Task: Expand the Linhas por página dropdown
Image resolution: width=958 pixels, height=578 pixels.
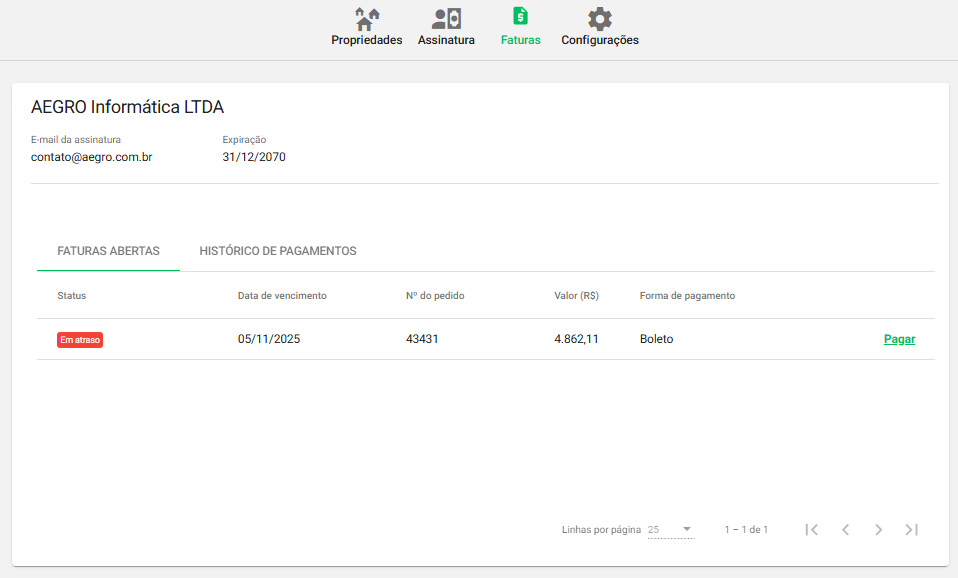Action: (671, 529)
